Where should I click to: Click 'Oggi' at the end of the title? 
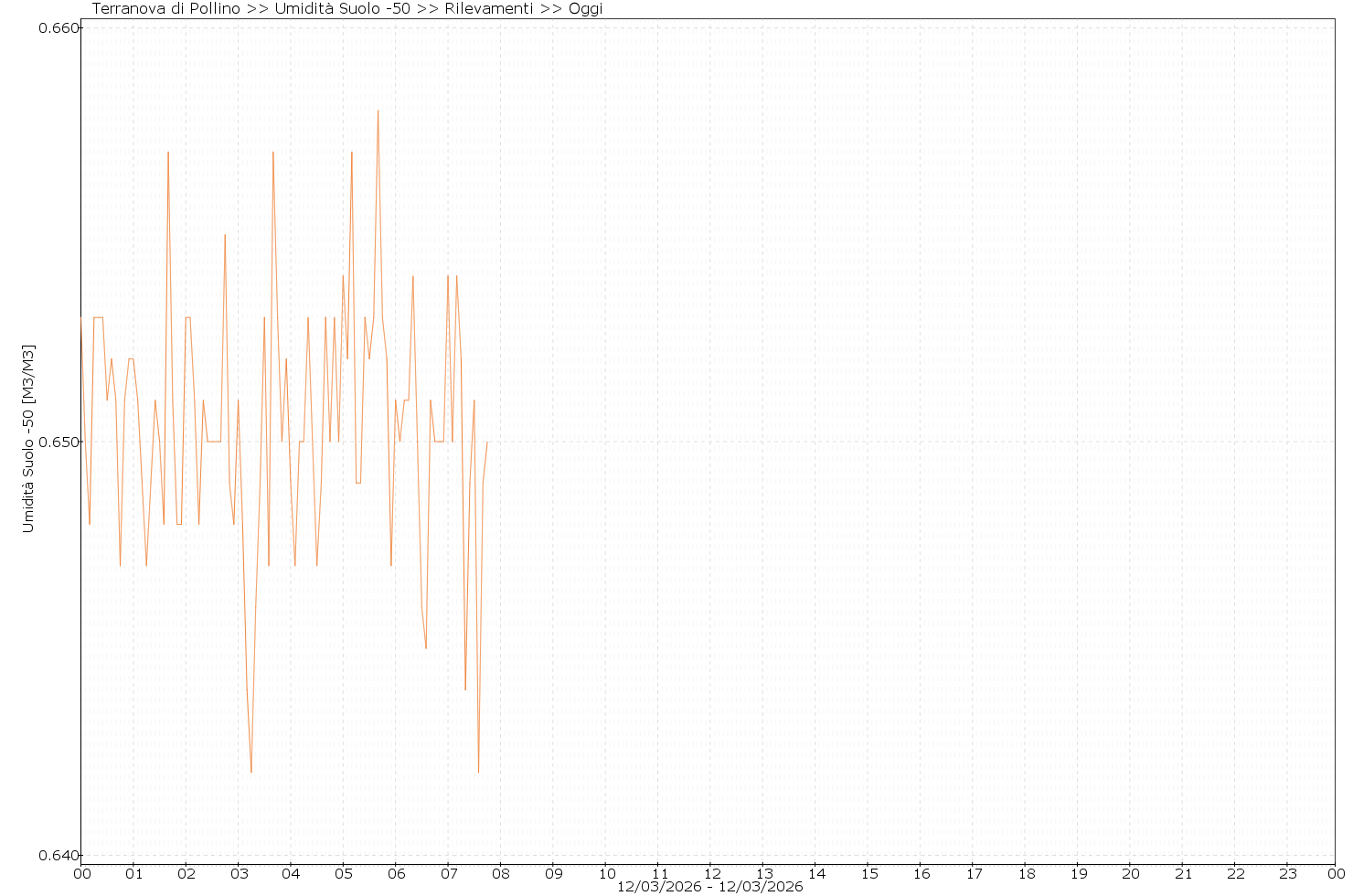pos(585,9)
